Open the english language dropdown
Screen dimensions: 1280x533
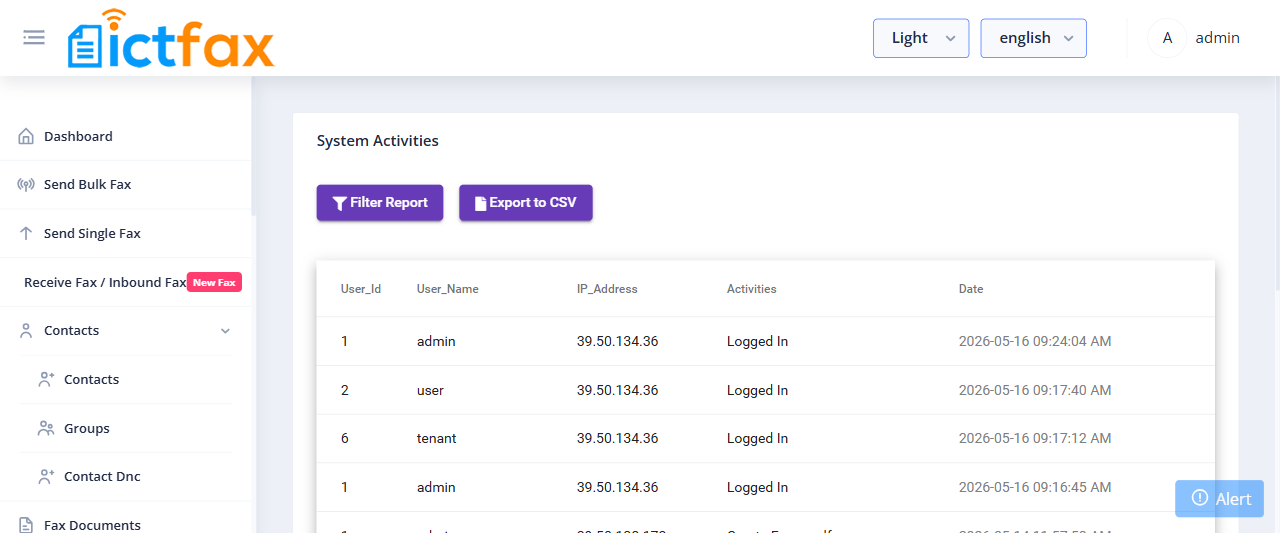(x=1033, y=38)
